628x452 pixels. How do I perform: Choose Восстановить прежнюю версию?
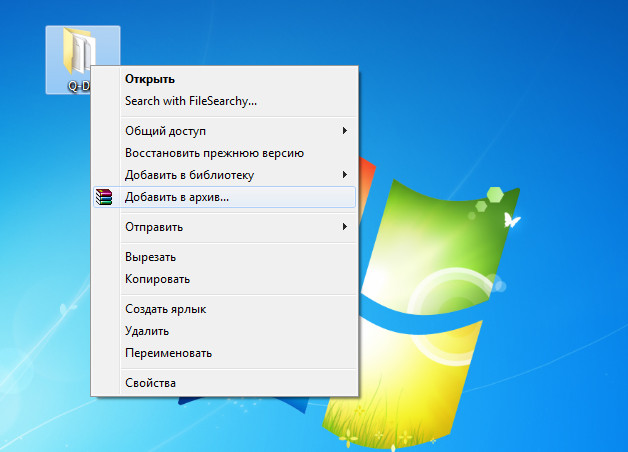coord(224,153)
